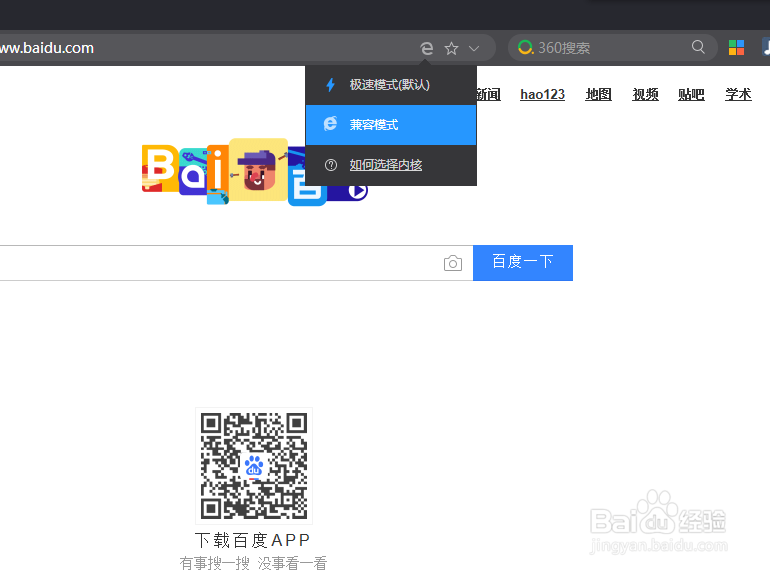Click the browser kernel mode icon in address bar
This screenshot has width=770, height=572.
click(x=427, y=48)
